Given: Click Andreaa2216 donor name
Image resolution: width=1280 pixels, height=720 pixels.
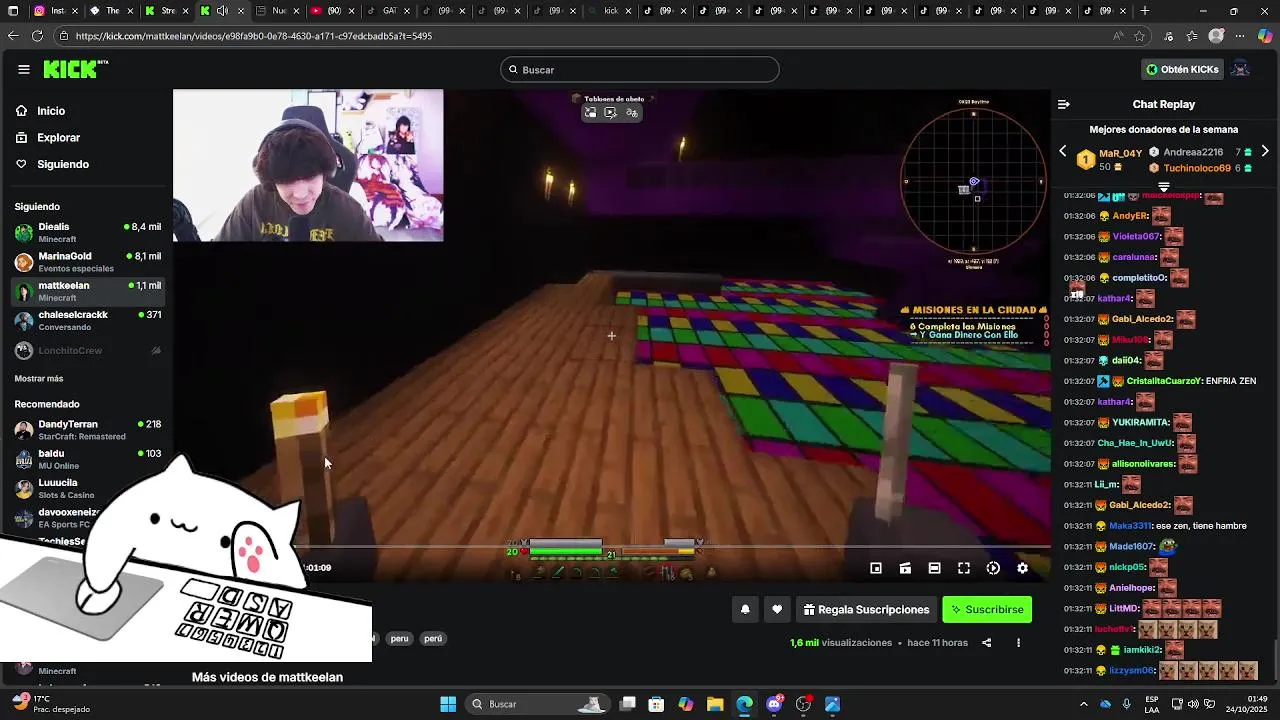Looking at the screenshot, I should (1194, 152).
